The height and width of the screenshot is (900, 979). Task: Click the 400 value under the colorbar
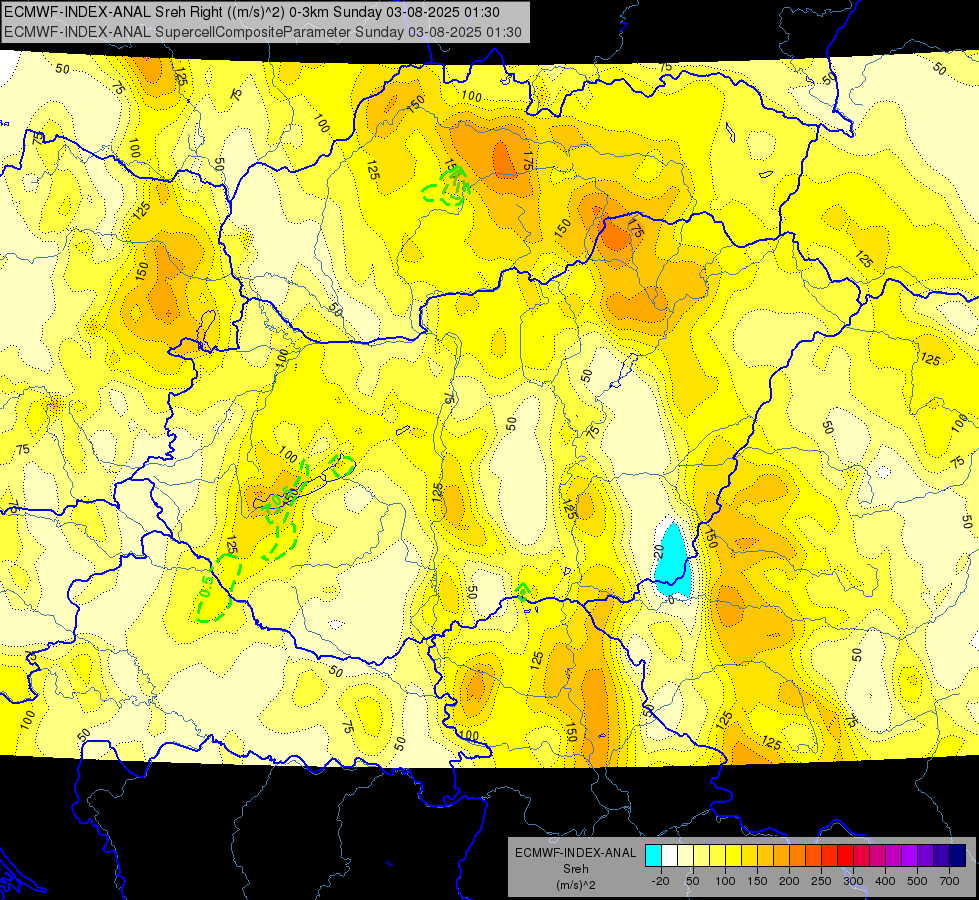click(x=885, y=881)
